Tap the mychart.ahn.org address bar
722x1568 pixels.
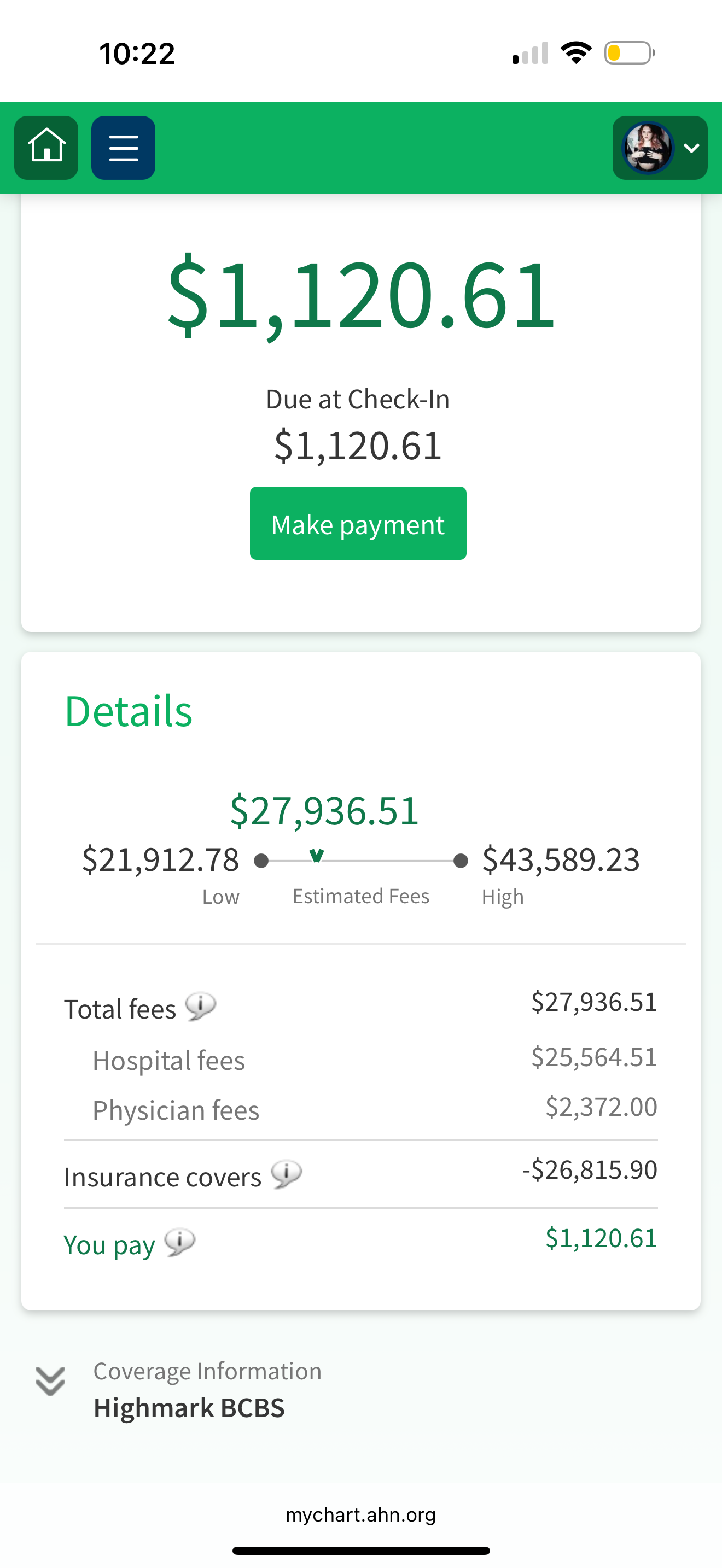(360, 1514)
